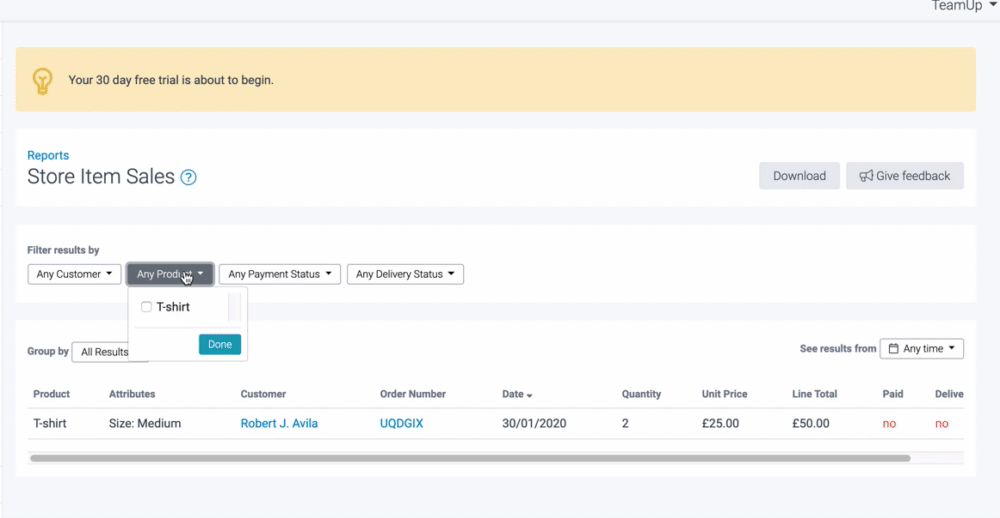Open the TeamUp account menu
The image size is (1000, 518).
pos(963,6)
